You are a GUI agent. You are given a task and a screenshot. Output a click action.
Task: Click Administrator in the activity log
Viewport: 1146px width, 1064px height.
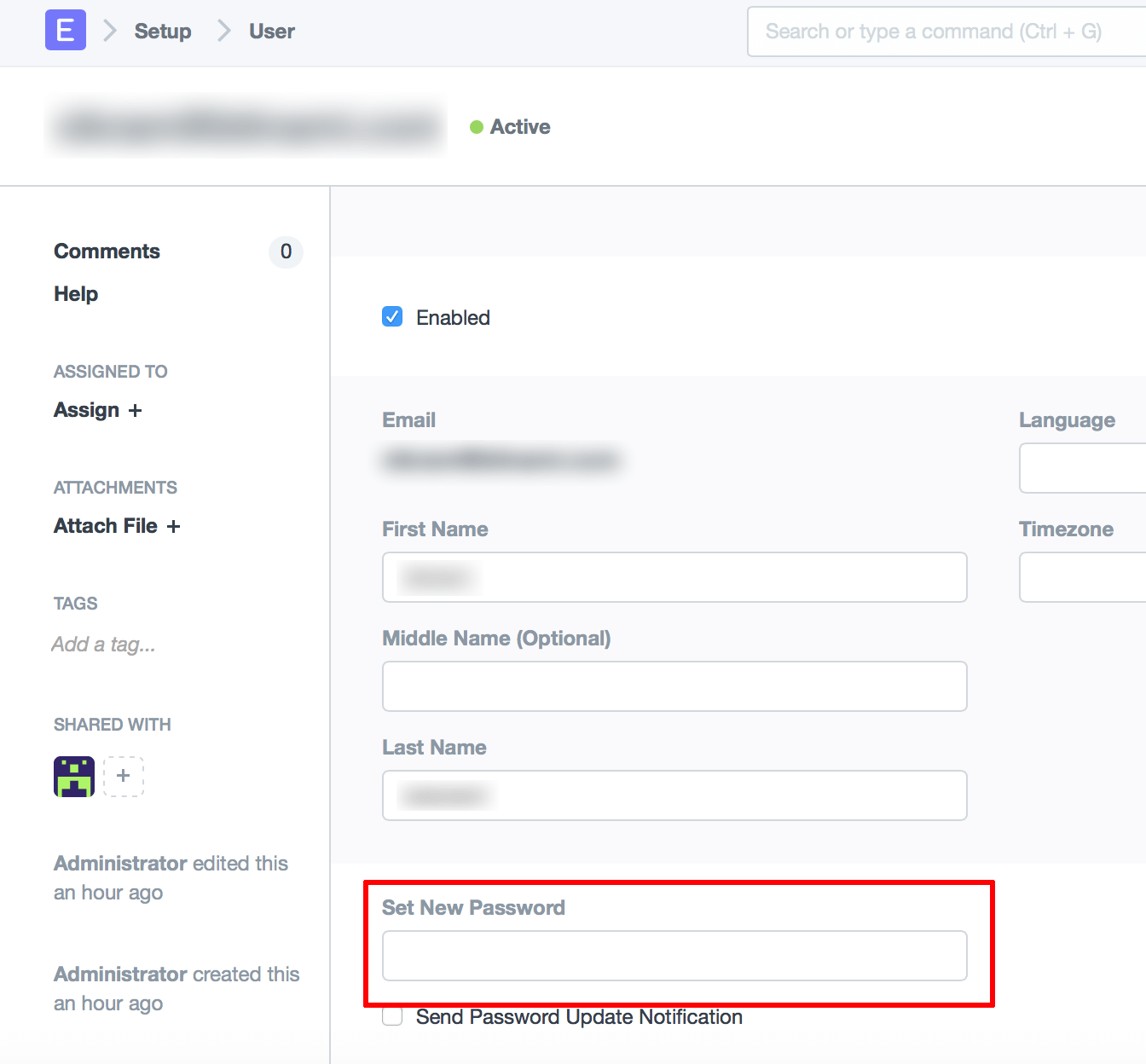coord(119,863)
